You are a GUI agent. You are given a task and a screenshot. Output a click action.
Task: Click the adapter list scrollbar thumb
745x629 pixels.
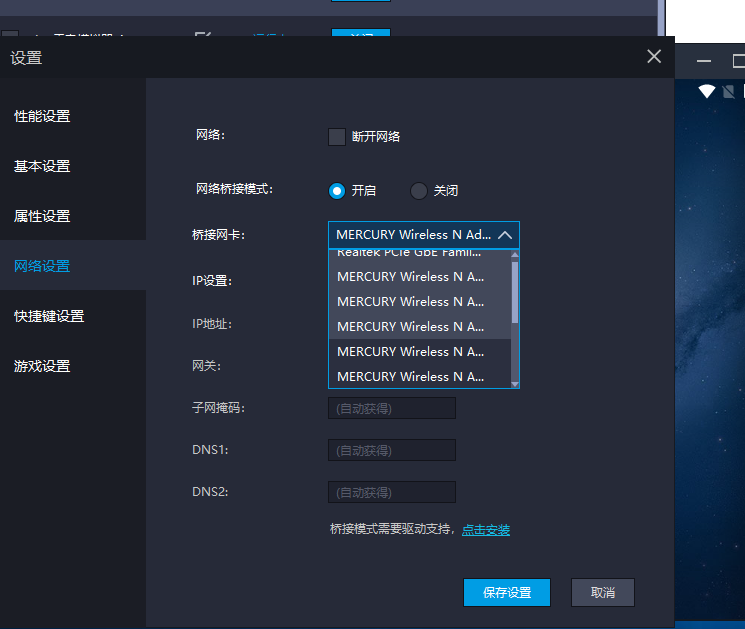pos(515,292)
